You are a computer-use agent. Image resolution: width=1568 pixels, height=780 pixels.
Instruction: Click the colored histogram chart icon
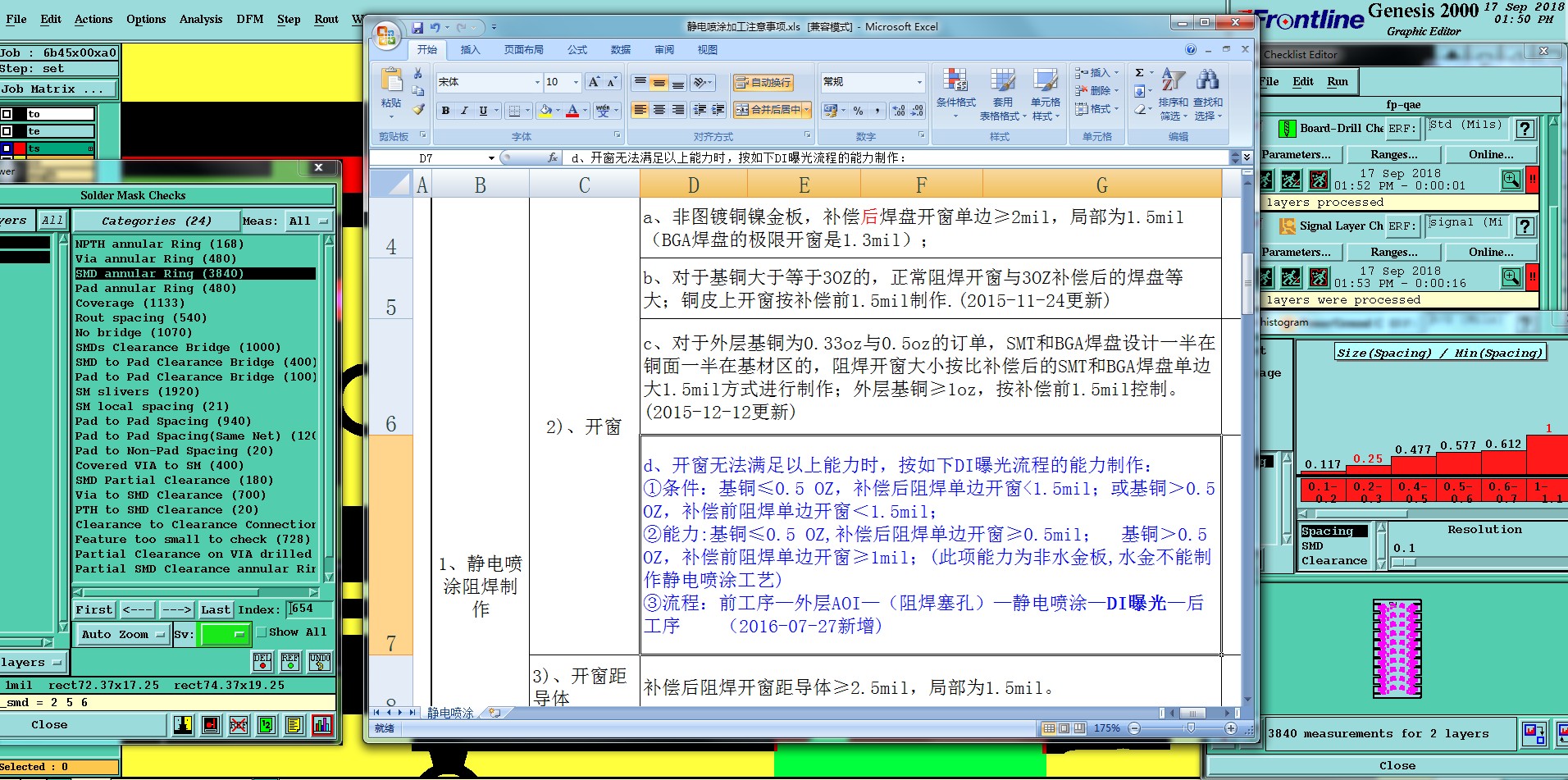pos(322,725)
